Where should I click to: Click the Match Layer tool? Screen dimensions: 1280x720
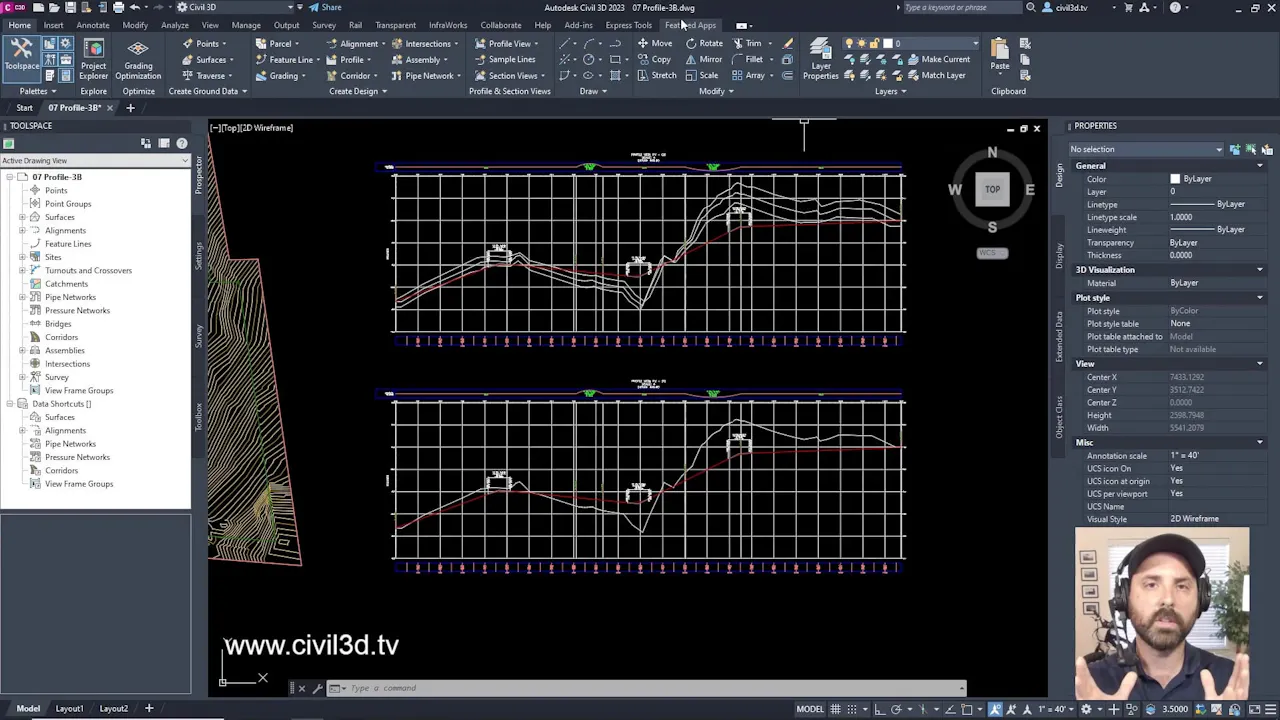(936, 75)
